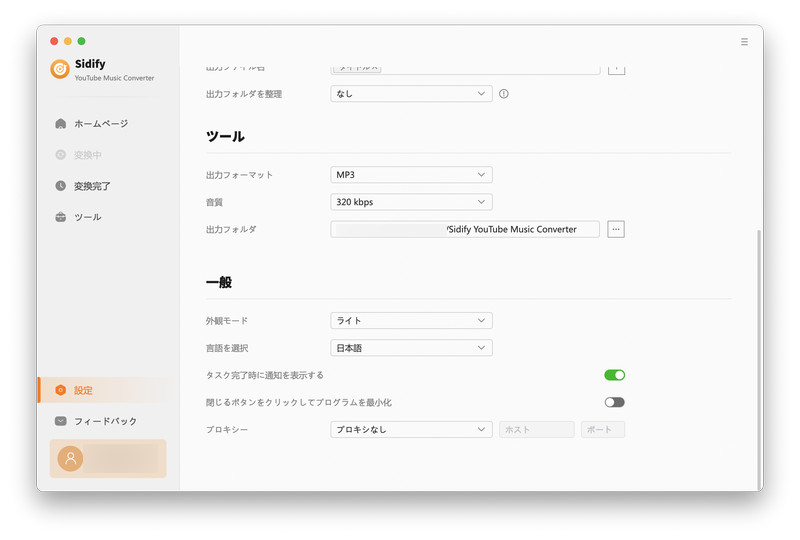Click the user avatar icon
Viewport: 800px width, 540px height.
coord(70,458)
